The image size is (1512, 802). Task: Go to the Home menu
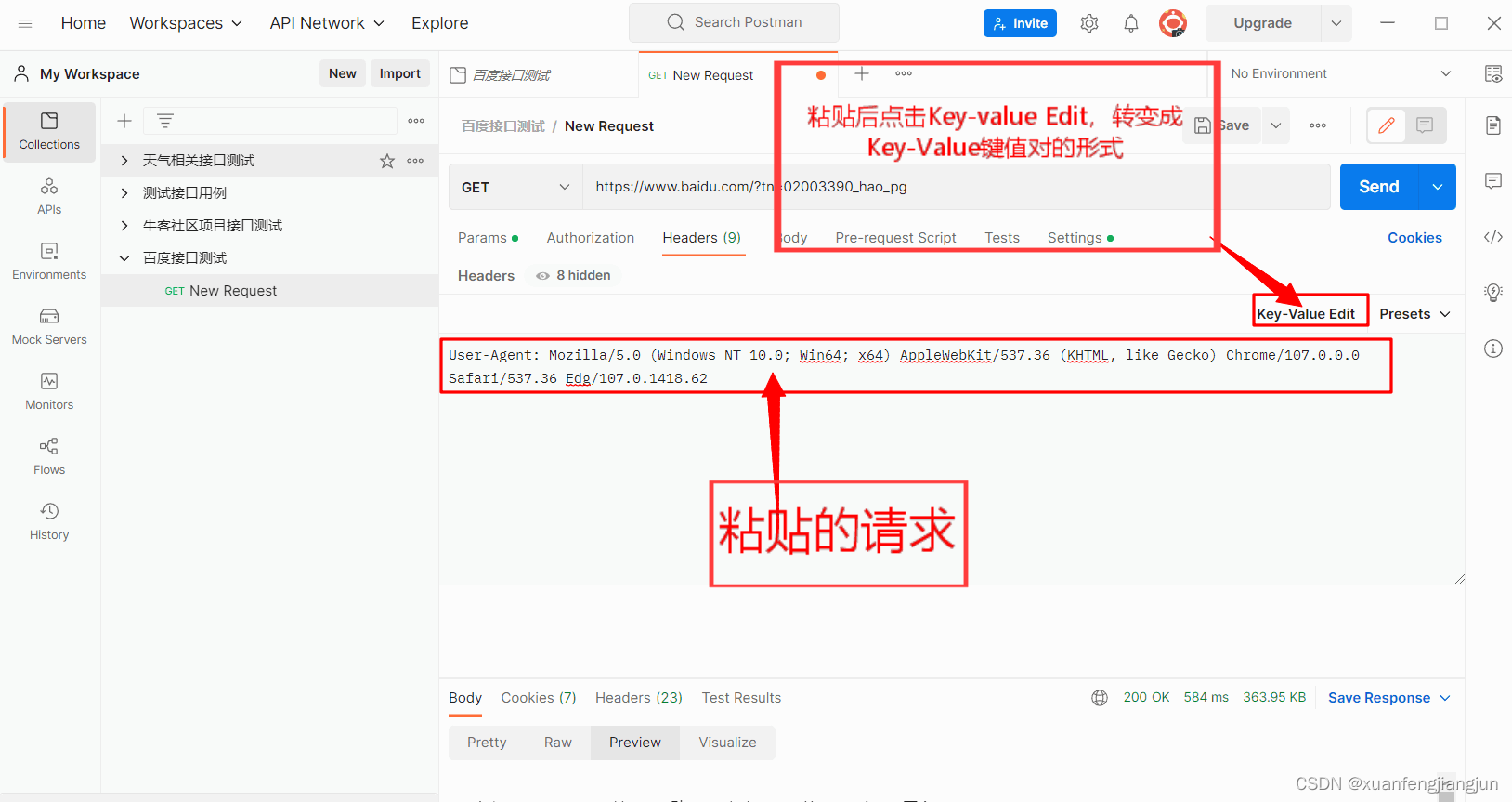(84, 23)
